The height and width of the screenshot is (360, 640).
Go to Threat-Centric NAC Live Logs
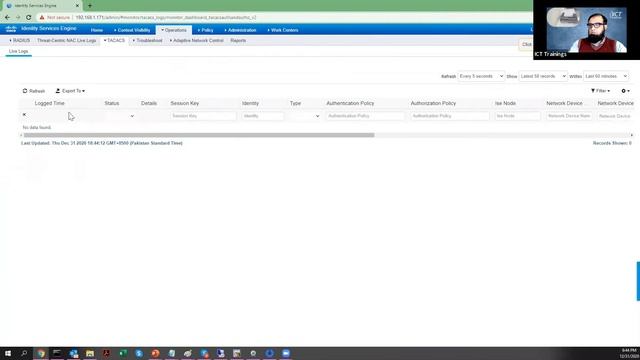point(67,41)
